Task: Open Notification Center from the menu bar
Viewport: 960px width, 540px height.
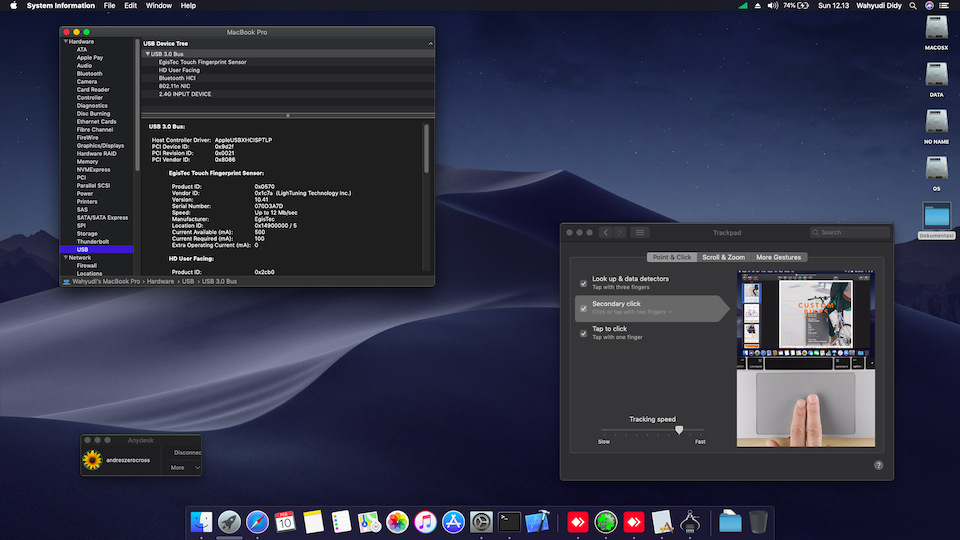Action: click(944, 6)
